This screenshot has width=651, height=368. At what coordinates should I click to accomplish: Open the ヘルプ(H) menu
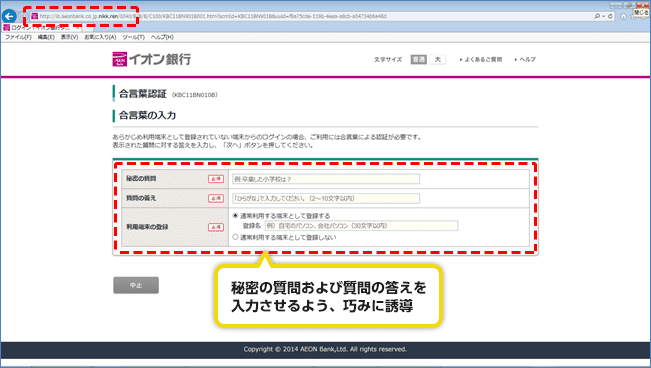(x=162, y=37)
